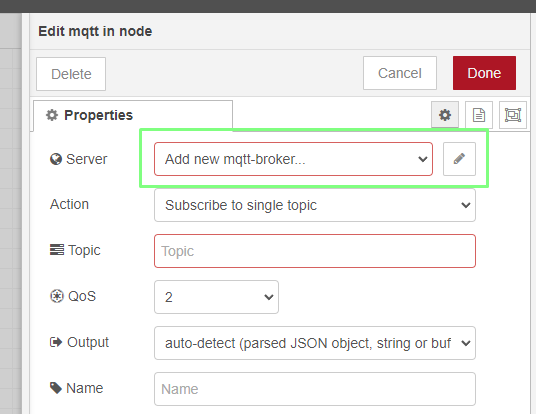The image size is (536, 414).
Task: Open the QoS dropdown showing 2
Action: pos(216,297)
